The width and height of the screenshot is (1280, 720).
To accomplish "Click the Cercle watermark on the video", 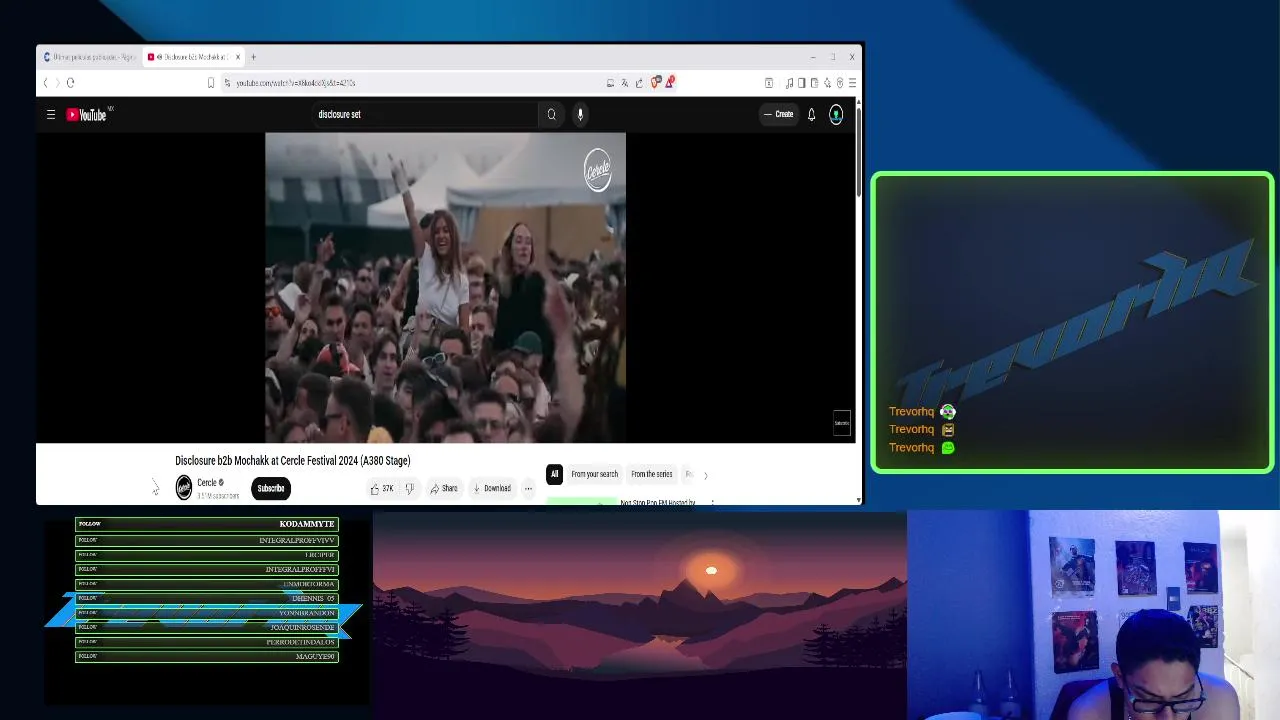I will point(598,169).
